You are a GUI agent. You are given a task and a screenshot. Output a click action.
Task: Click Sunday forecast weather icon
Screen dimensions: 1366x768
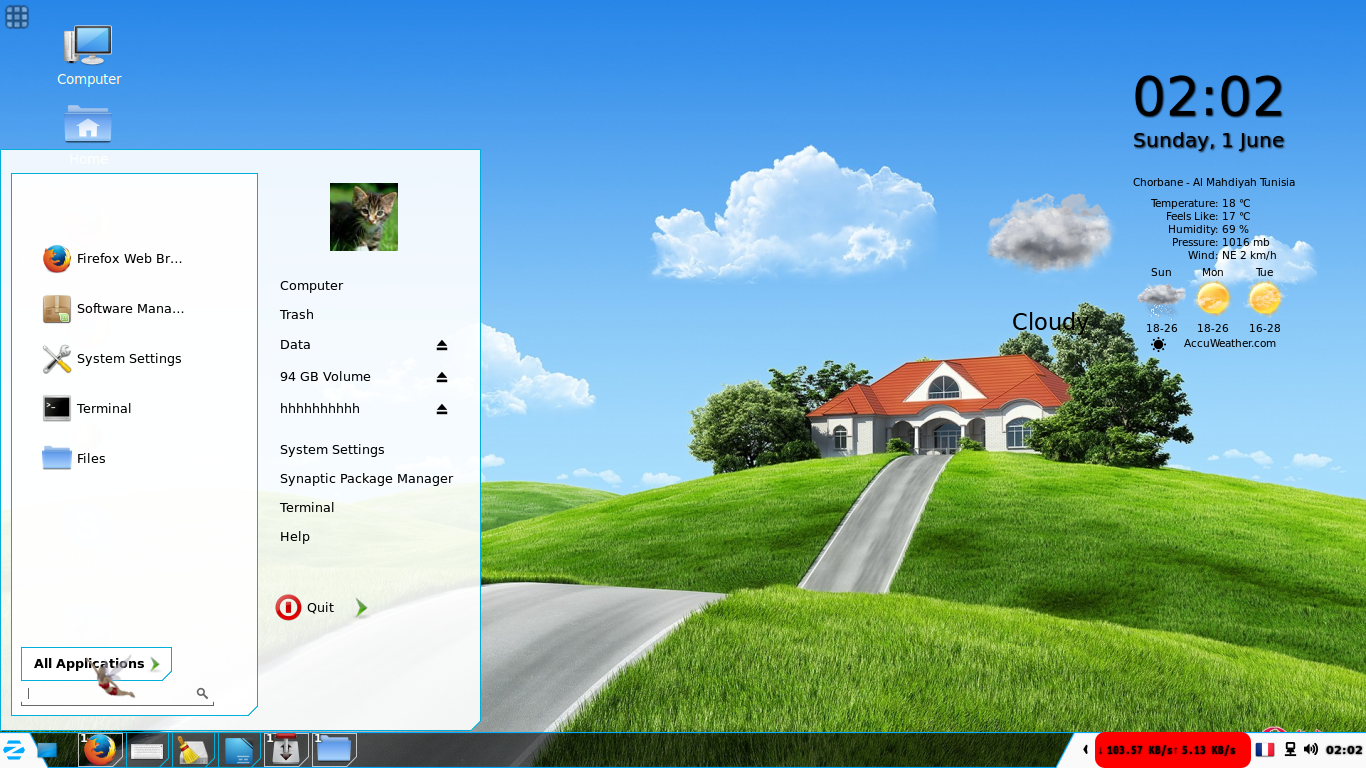pyautogui.click(x=1161, y=299)
